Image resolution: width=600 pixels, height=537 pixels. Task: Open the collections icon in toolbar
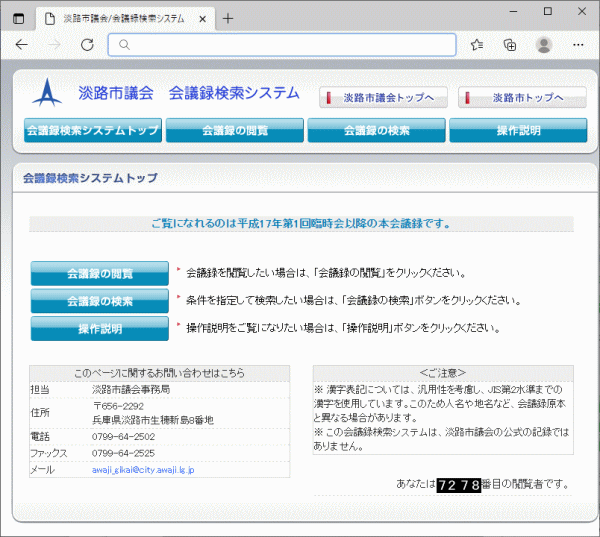(510, 45)
